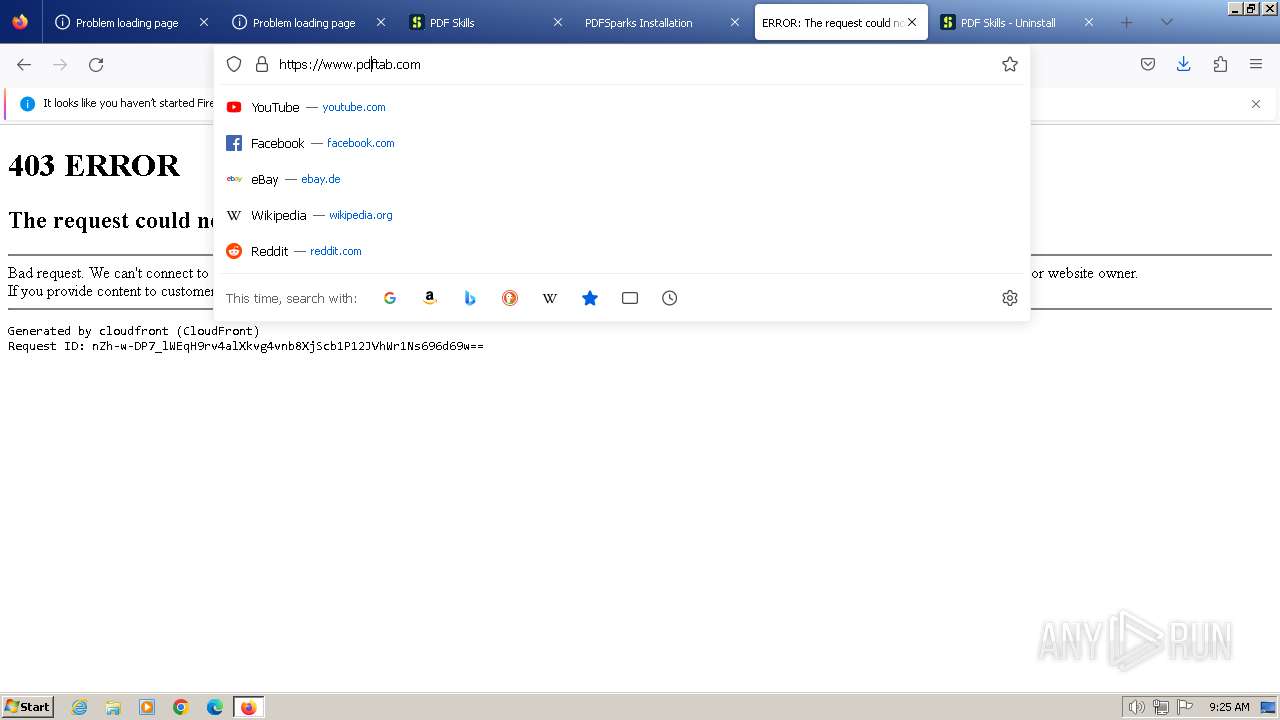Open media player from taskbar
Image resolution: width=1280 pixels, height=720 pixels.
coord(147,707)
